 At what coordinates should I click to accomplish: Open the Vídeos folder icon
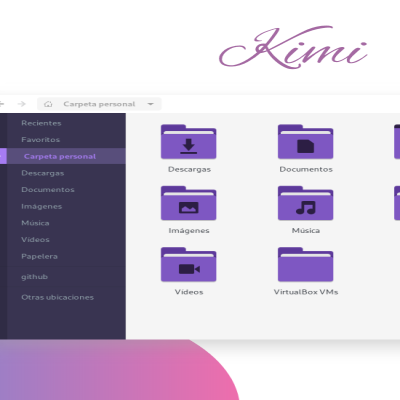[189, 264]
